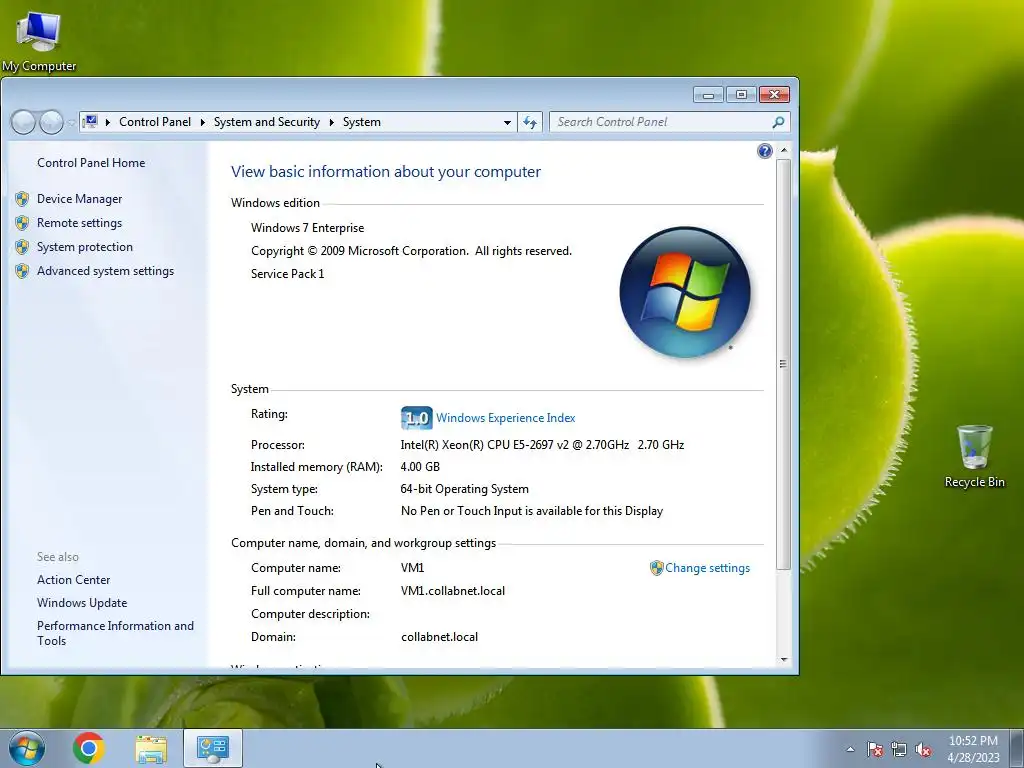1024x768 pixels.
Task: Open Remote settings link
Action: pos(79,223)
